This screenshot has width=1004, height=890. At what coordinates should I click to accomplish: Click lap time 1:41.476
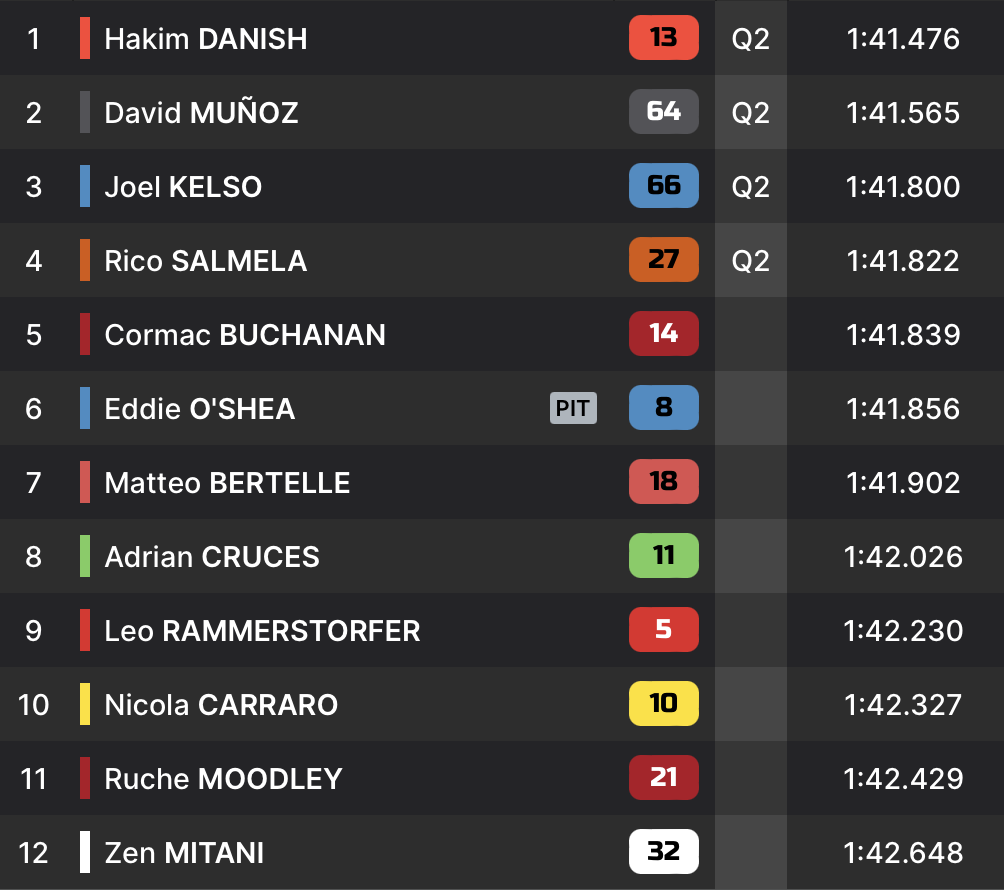(902, 38)
